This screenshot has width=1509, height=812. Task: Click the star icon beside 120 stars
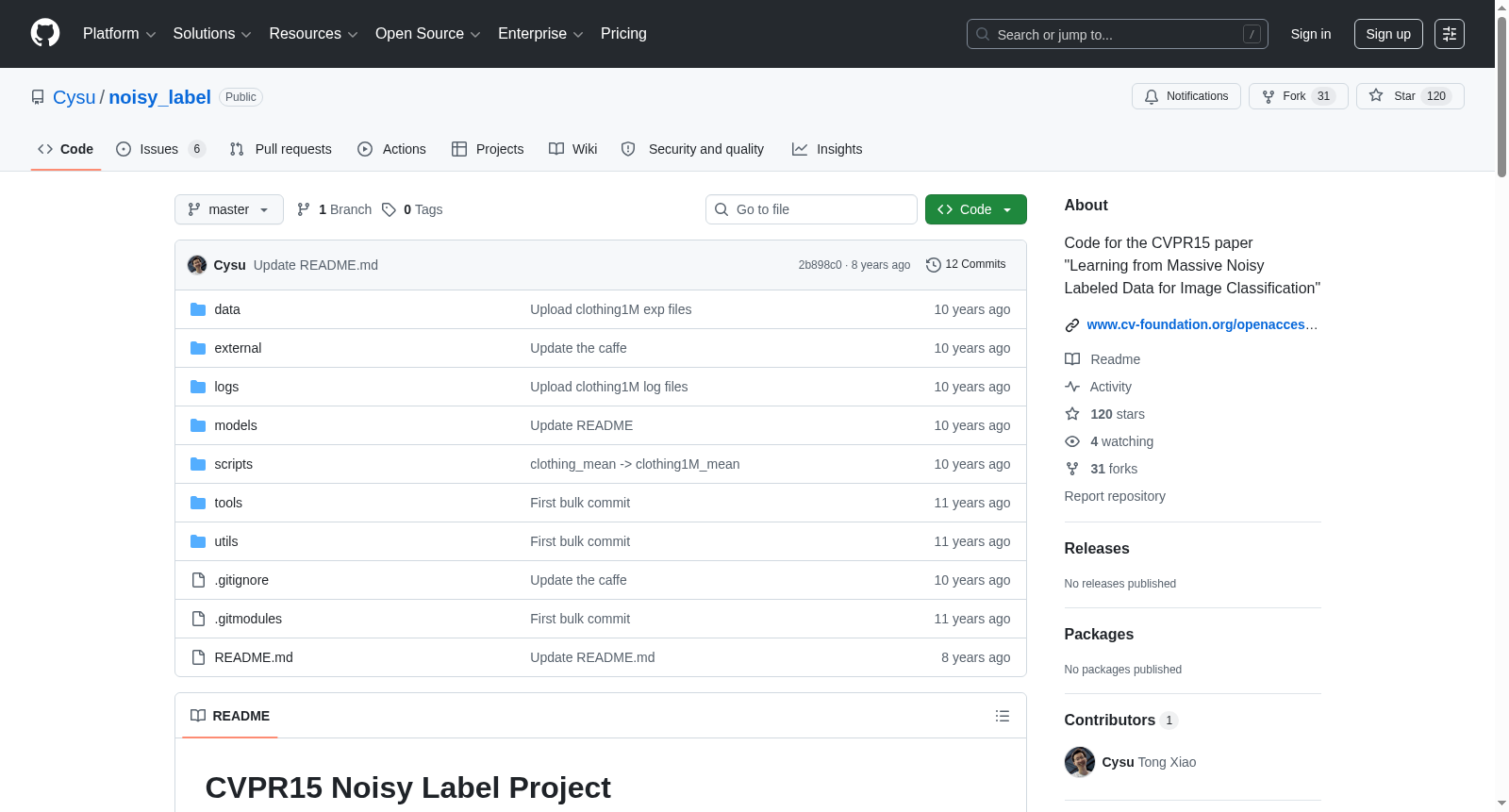(x=1072, y=414)
